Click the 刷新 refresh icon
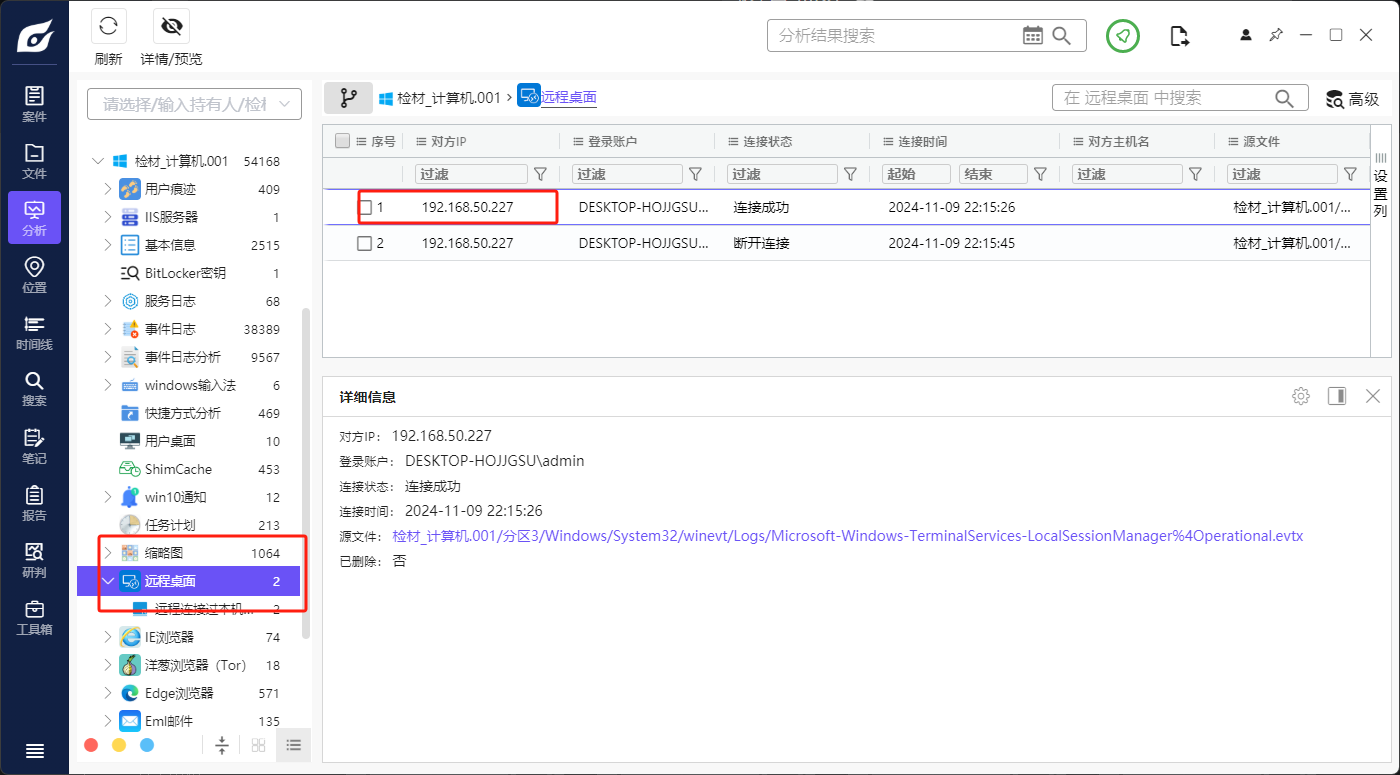 click(108, 27)
